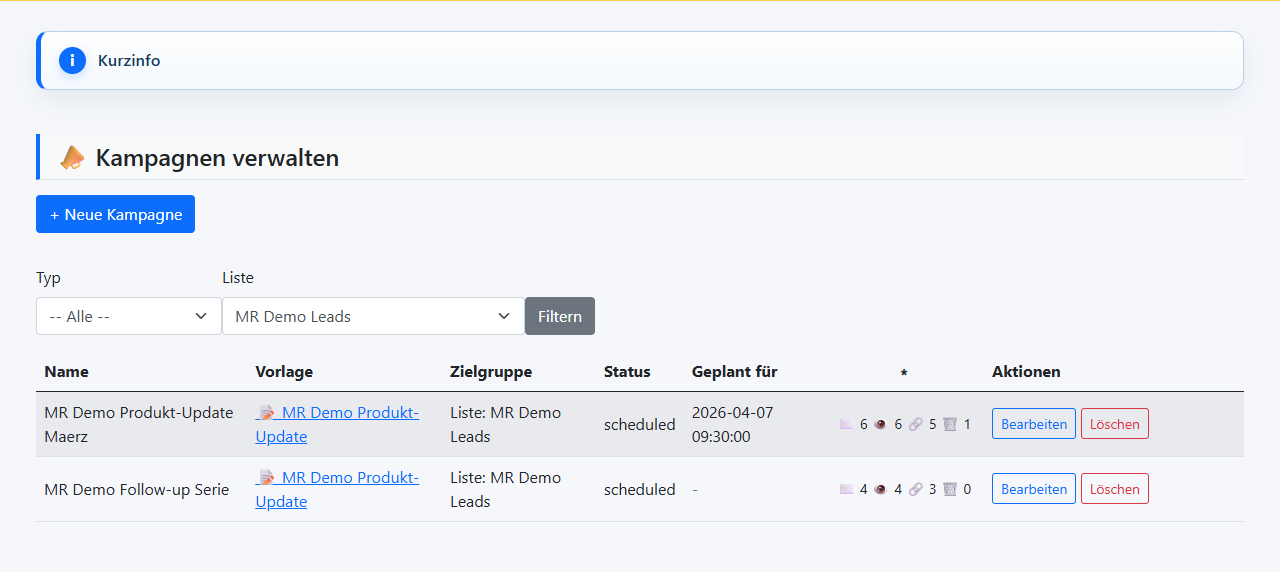Click the Neue Kampagne button

click(x=115, y=214)
